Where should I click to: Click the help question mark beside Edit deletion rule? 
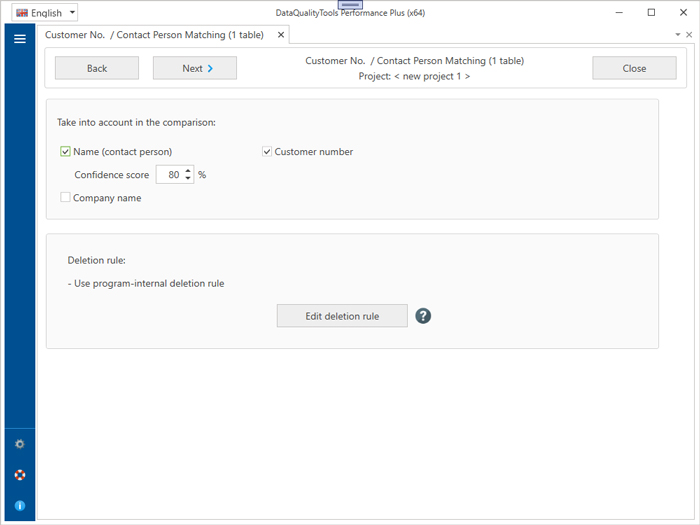pos(423,316)
